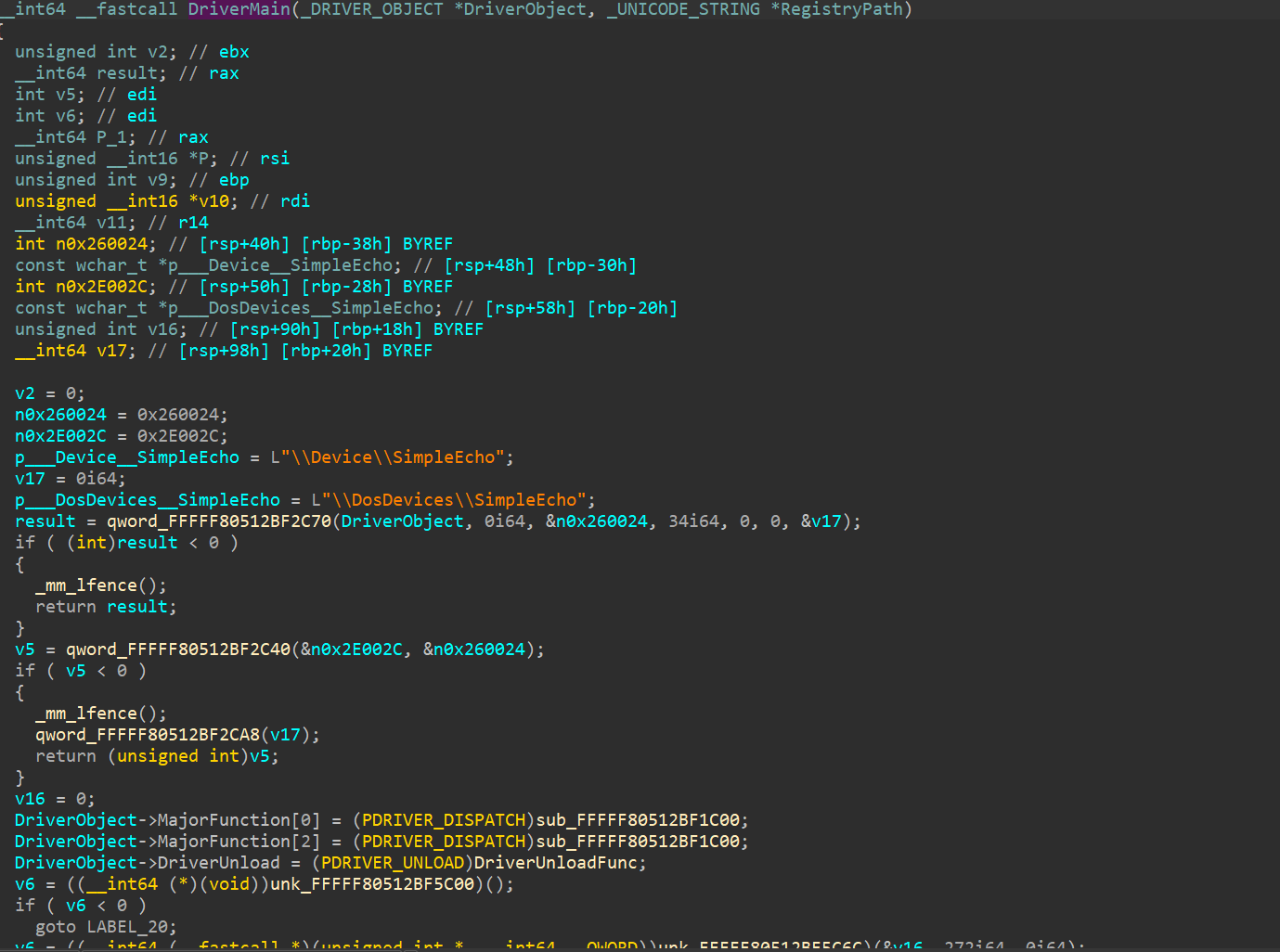
Task: Click LABEL_20 in the goto statement
Action: point(127,927)
